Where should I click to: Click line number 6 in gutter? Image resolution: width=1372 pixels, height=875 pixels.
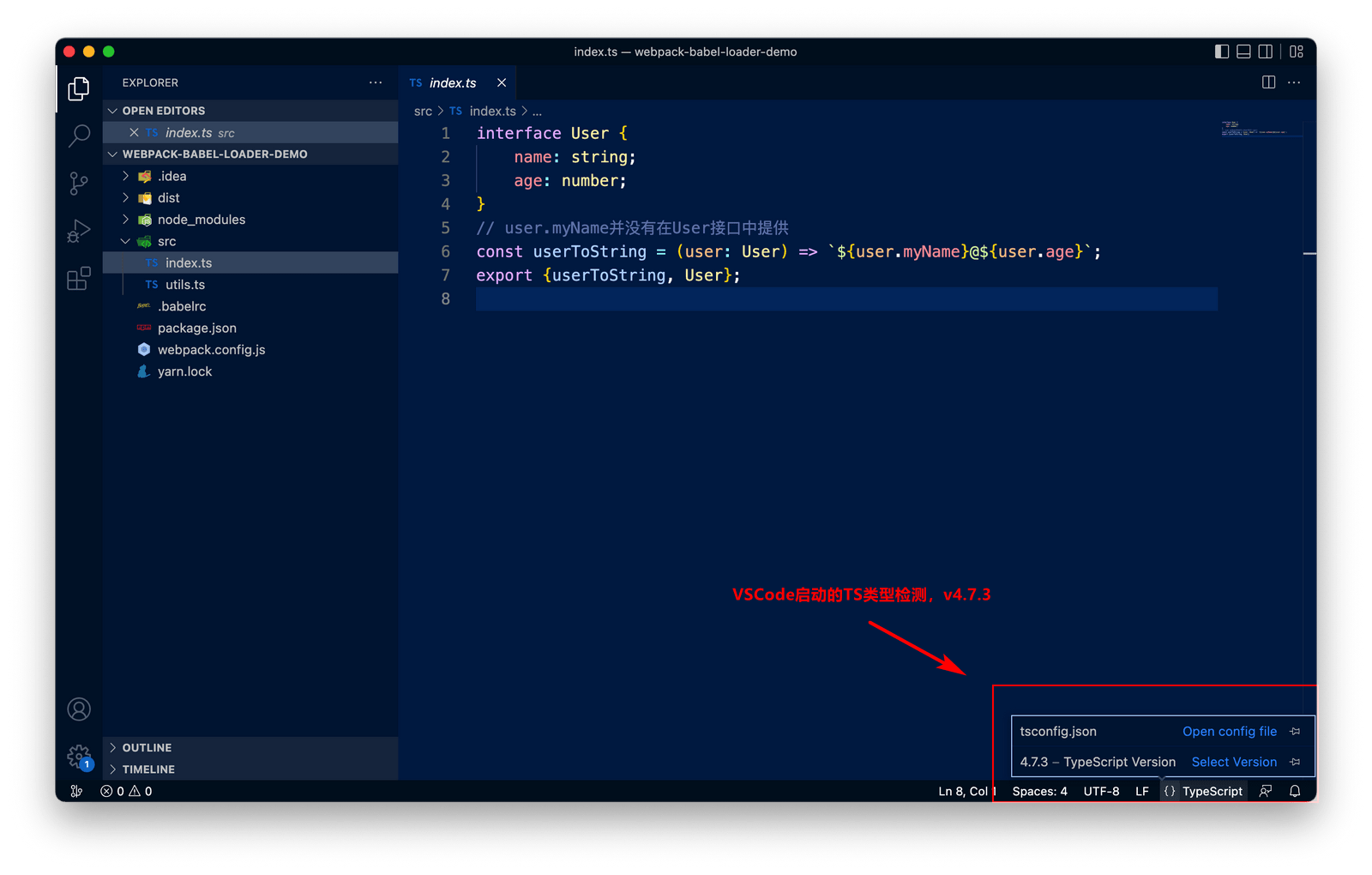click(x=445, y=251)
